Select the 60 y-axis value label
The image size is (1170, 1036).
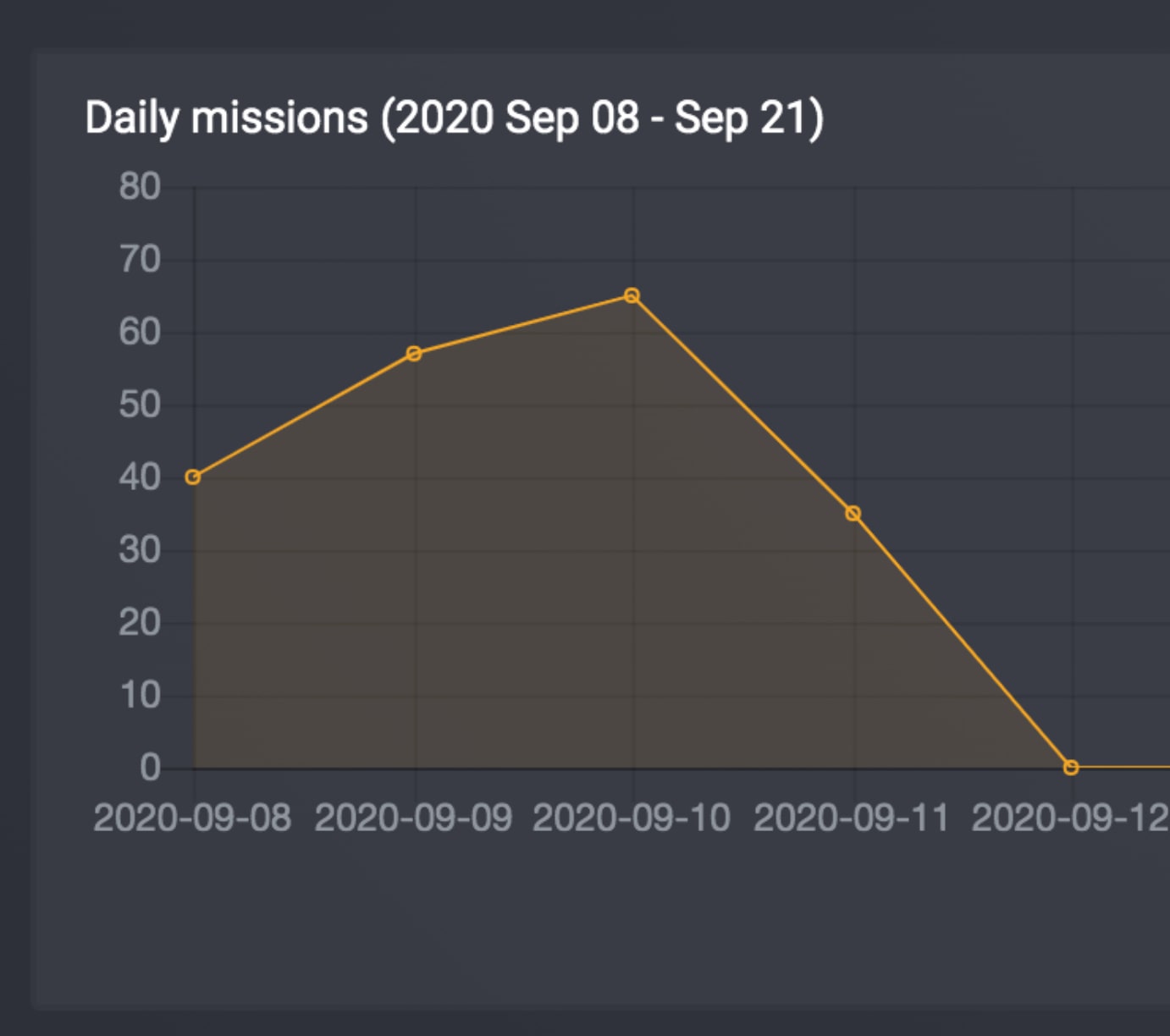pos(140,333)
